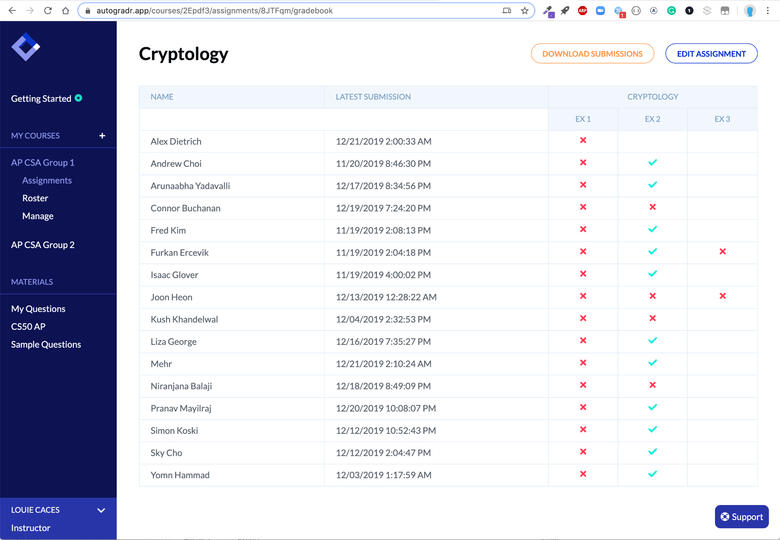Click Connor Buchanan's EX 2 red cross
This screenshot has width=780, height=540.
(653, 207)
